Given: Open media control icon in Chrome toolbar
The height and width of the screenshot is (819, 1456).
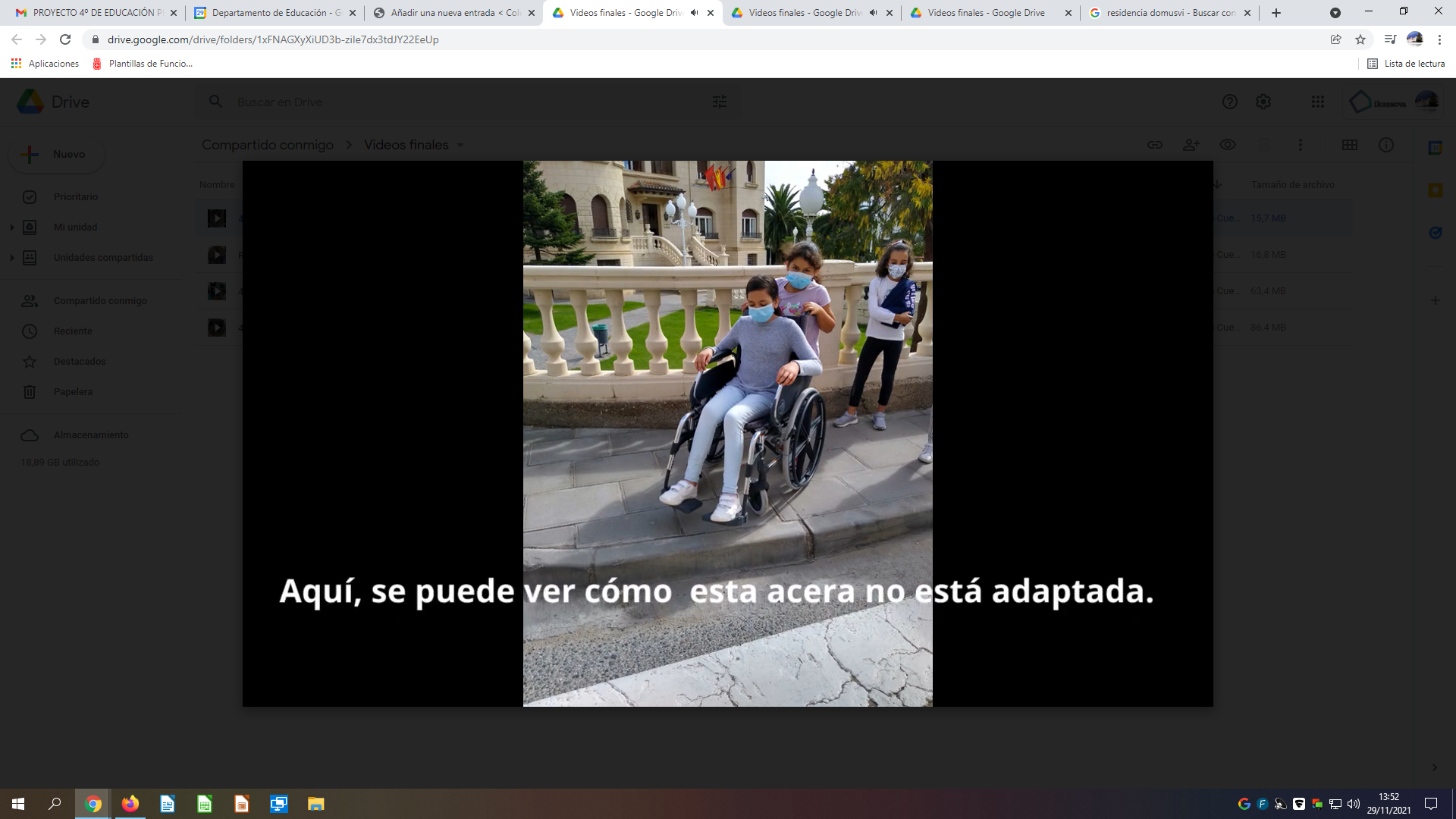Looking at the screenshot, I should (1390, 39).
